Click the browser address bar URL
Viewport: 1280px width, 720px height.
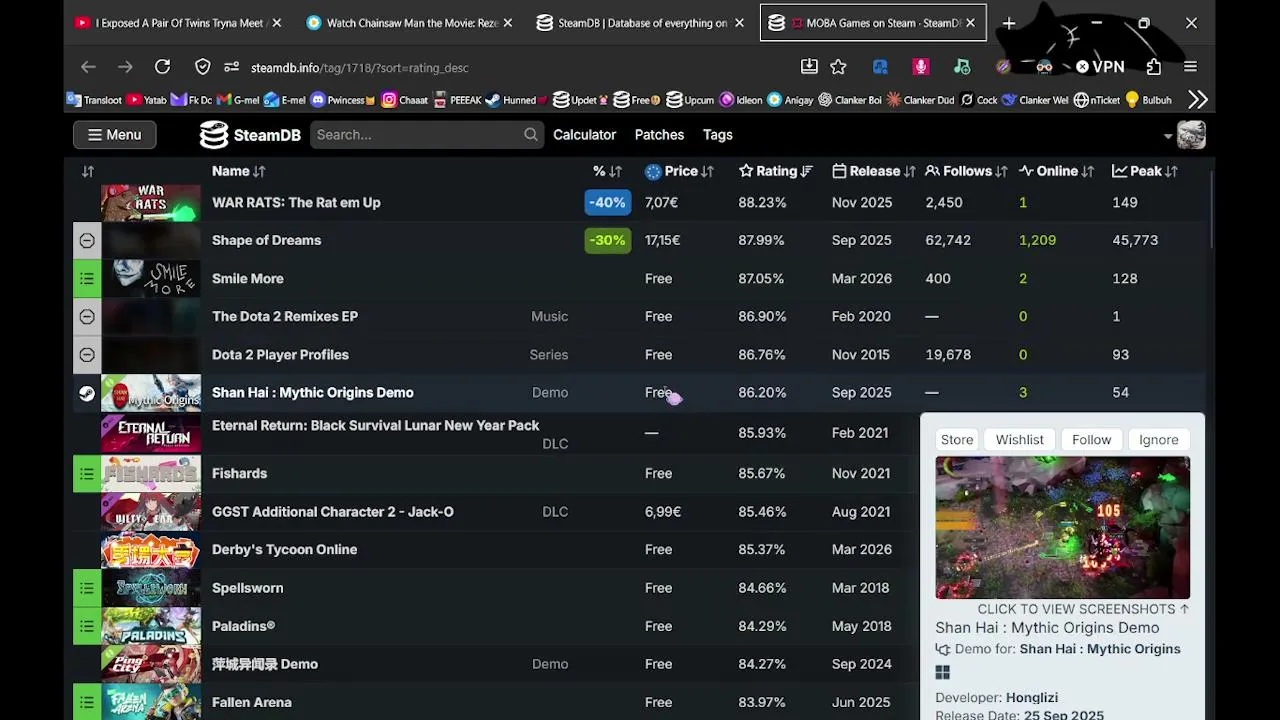pyautogui.click(x=360, y=68)
